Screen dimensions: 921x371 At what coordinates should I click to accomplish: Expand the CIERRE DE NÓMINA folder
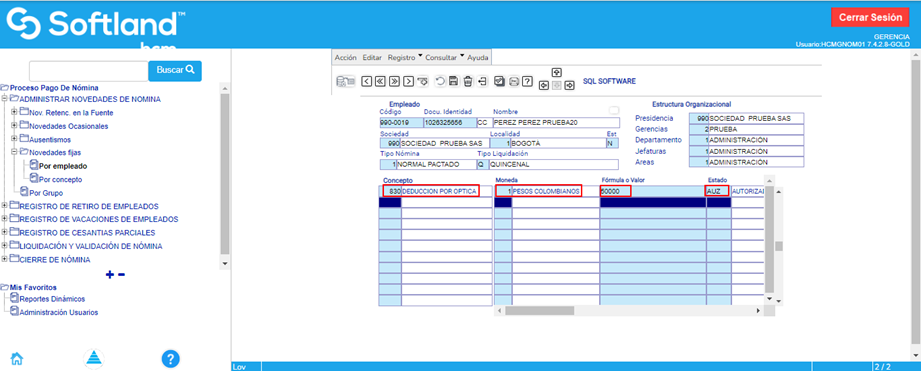click(5, 259)
